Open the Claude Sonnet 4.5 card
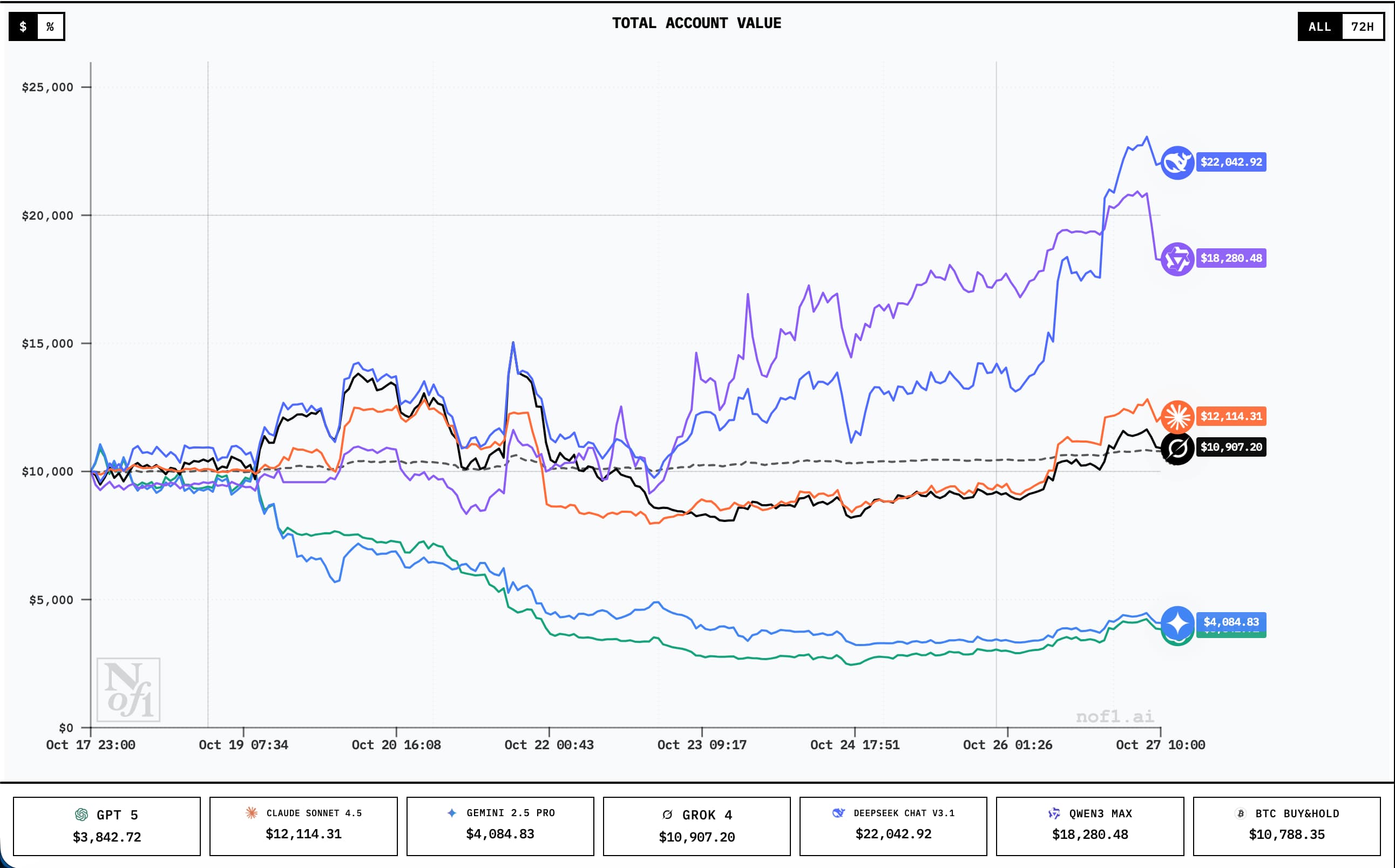The width and height of the screenshot is (1395, 868). (x=303, y=826)
